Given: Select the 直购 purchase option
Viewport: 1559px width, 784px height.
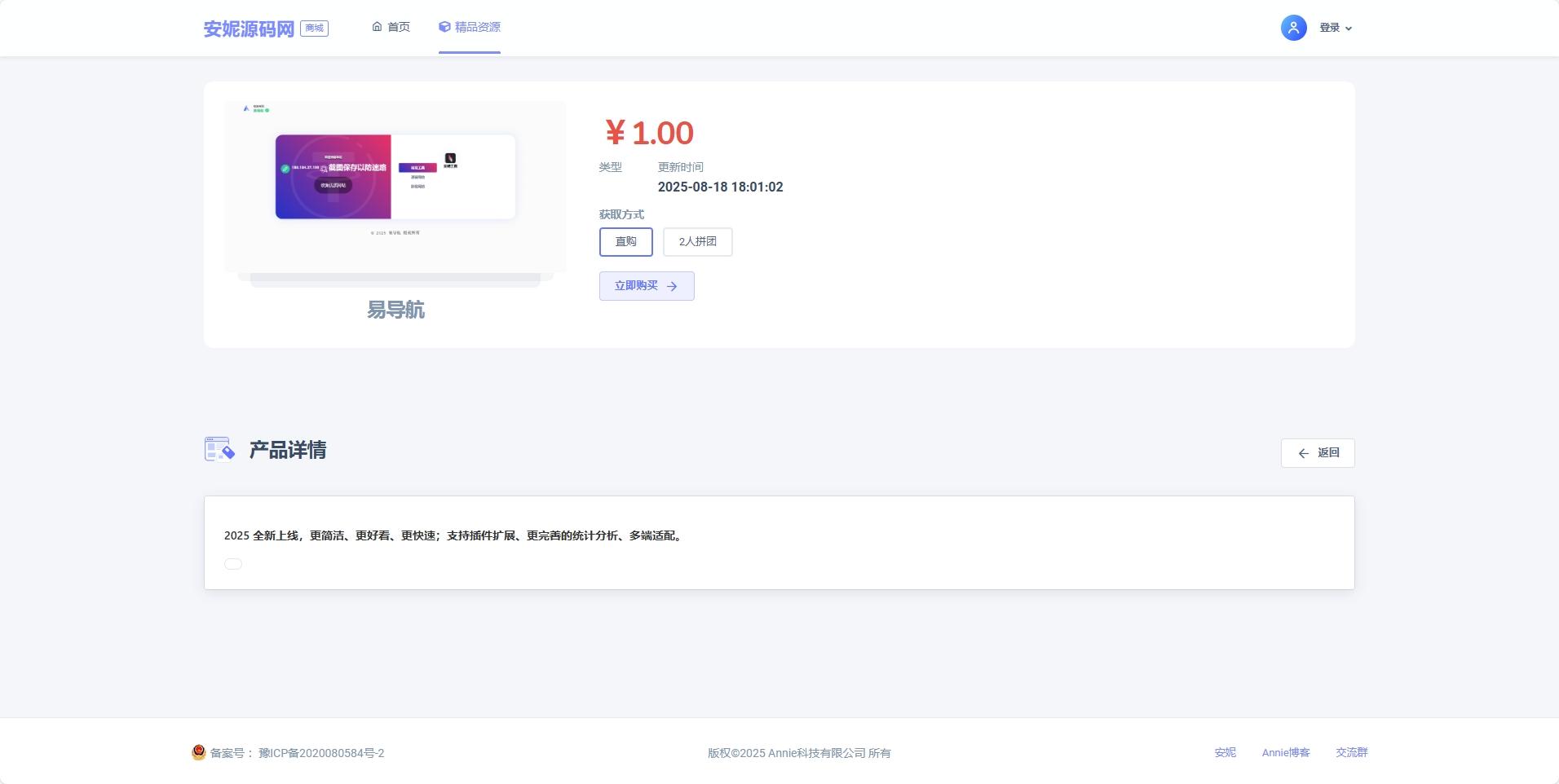Looking at the screenshot, I should tap(625, 242).
